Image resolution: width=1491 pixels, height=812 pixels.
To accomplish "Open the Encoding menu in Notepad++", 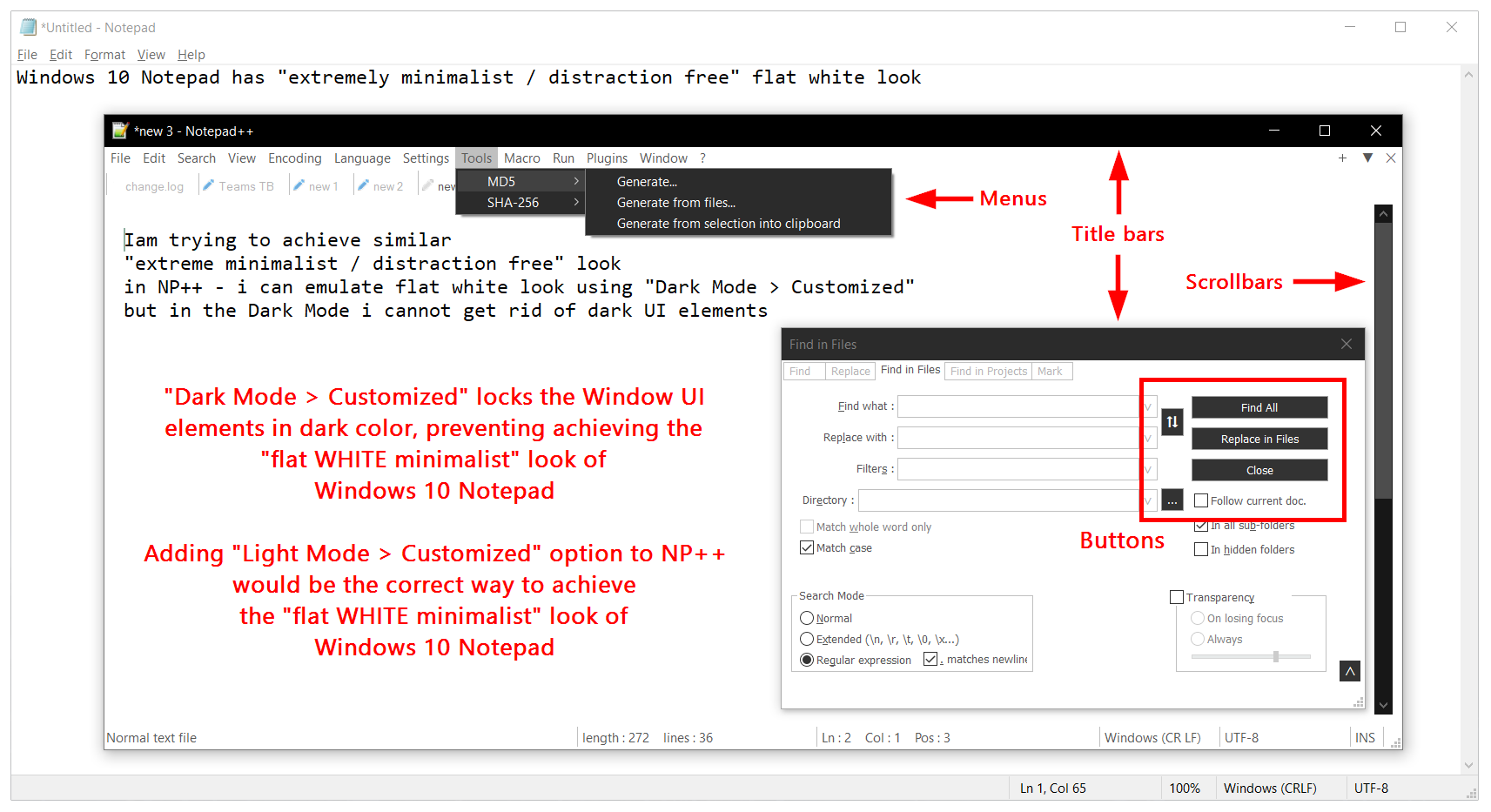I will [294, 158].
